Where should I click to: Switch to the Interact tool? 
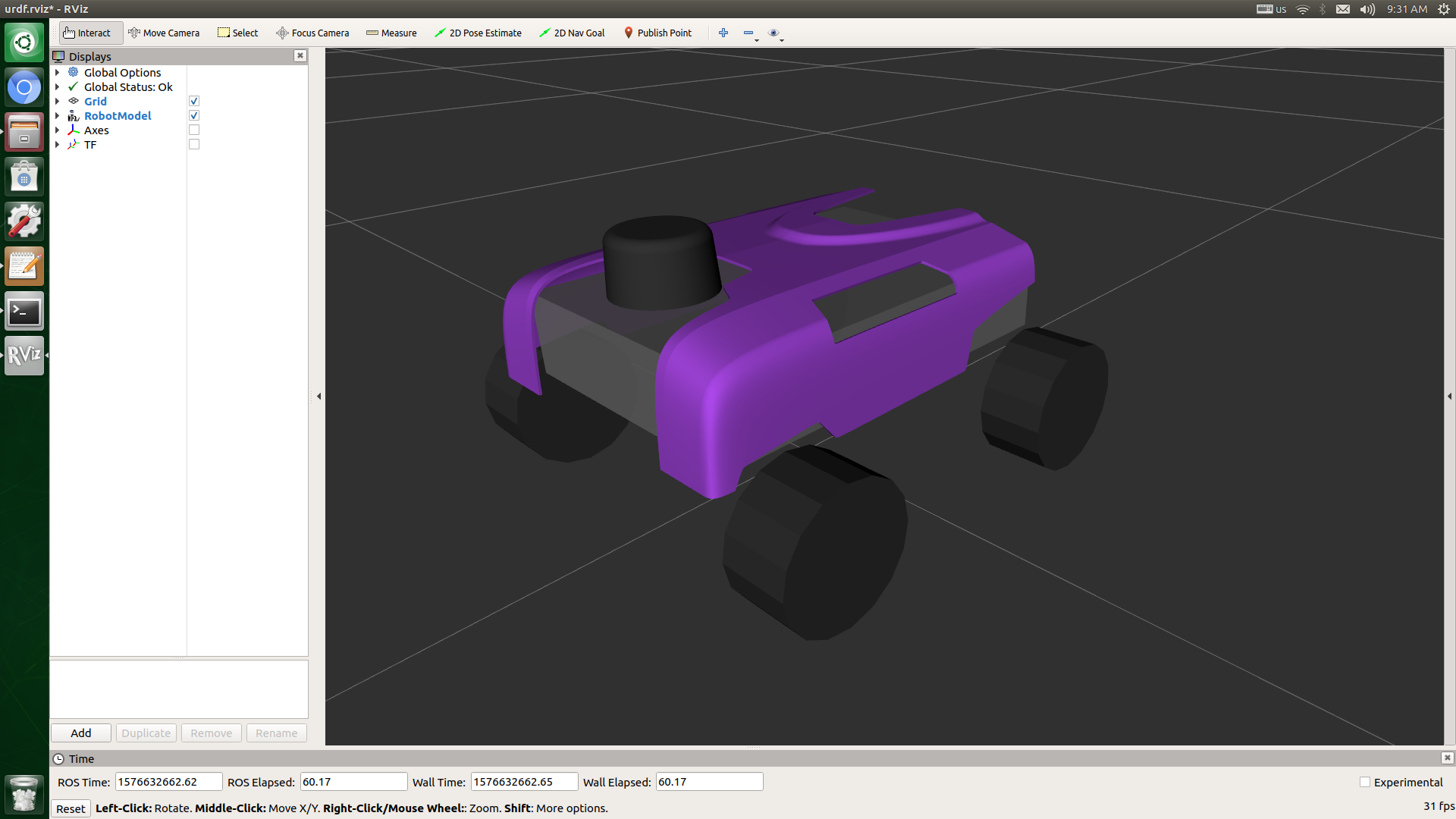coord(87,33)
